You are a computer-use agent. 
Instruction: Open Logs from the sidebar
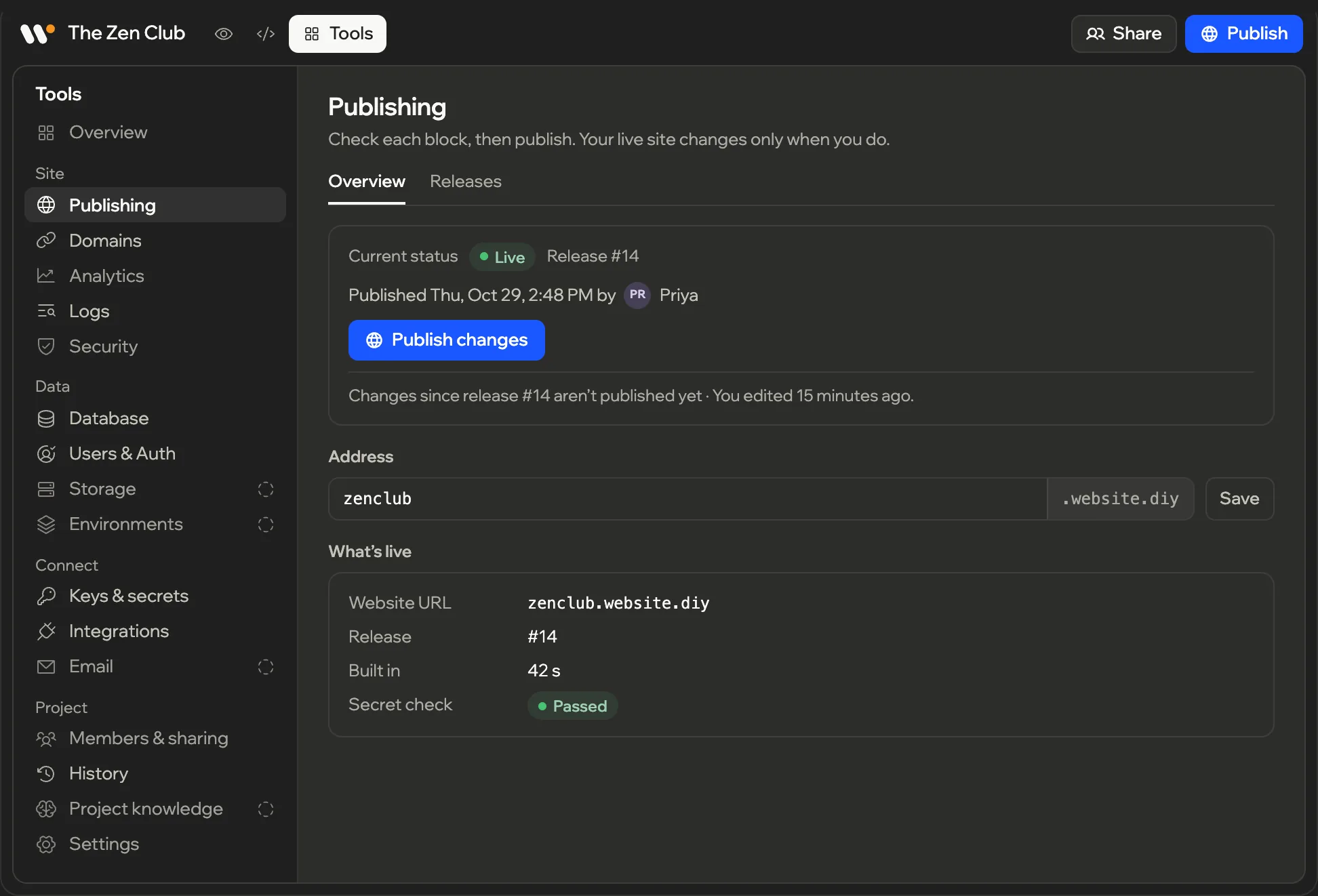point(155,311)
